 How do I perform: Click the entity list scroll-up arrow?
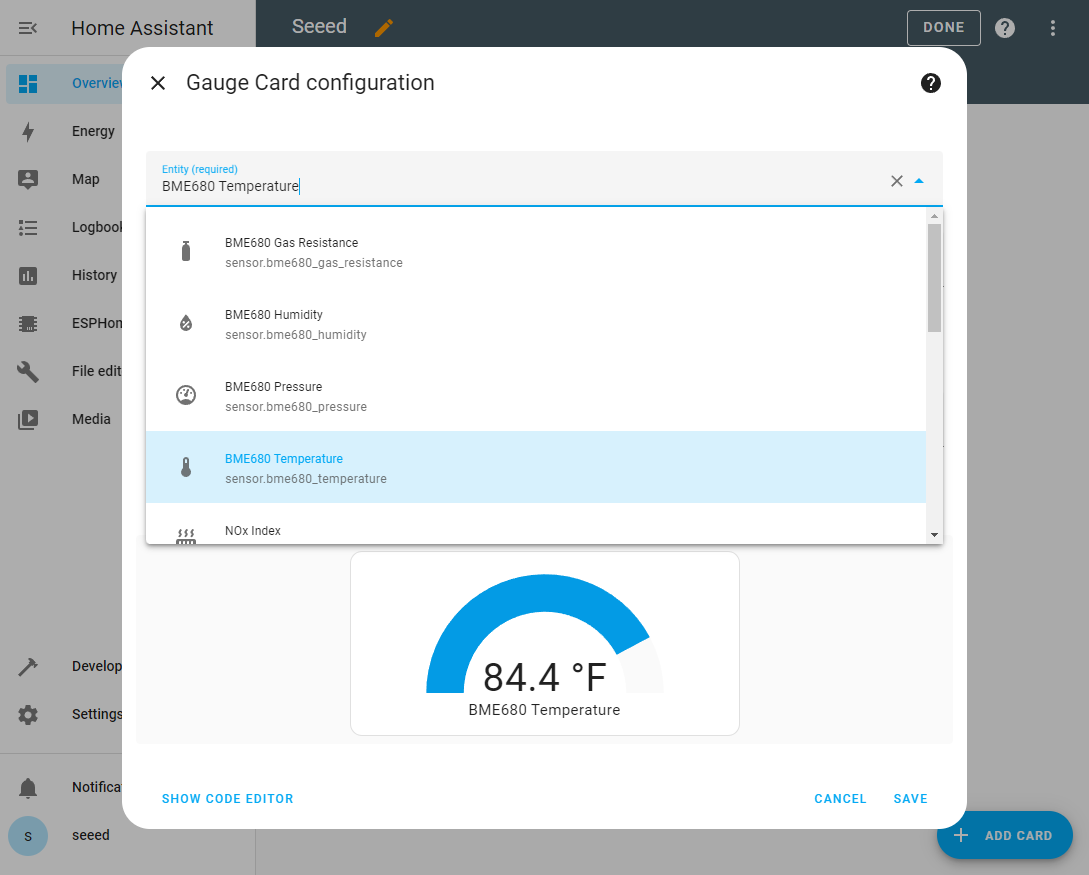click(x=934, y=216)
